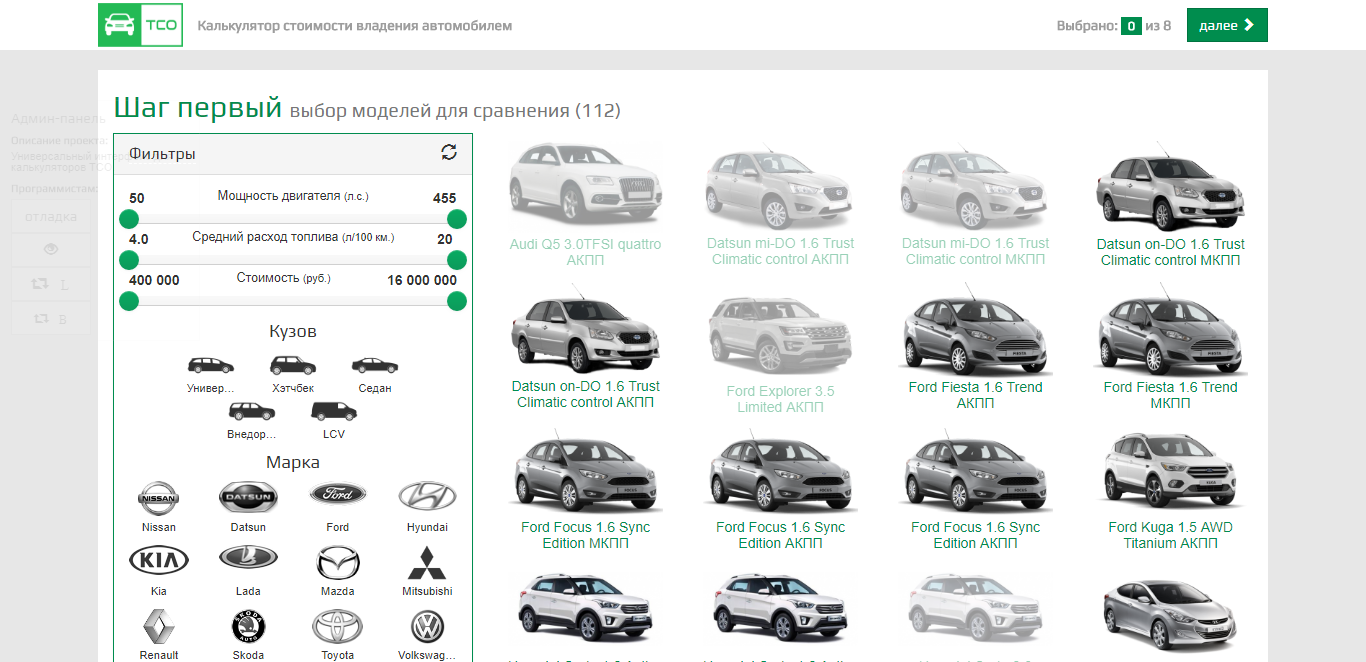Click the maximum engine power slider handle
Screen dimensions: 1366x662
click(457, 219)
